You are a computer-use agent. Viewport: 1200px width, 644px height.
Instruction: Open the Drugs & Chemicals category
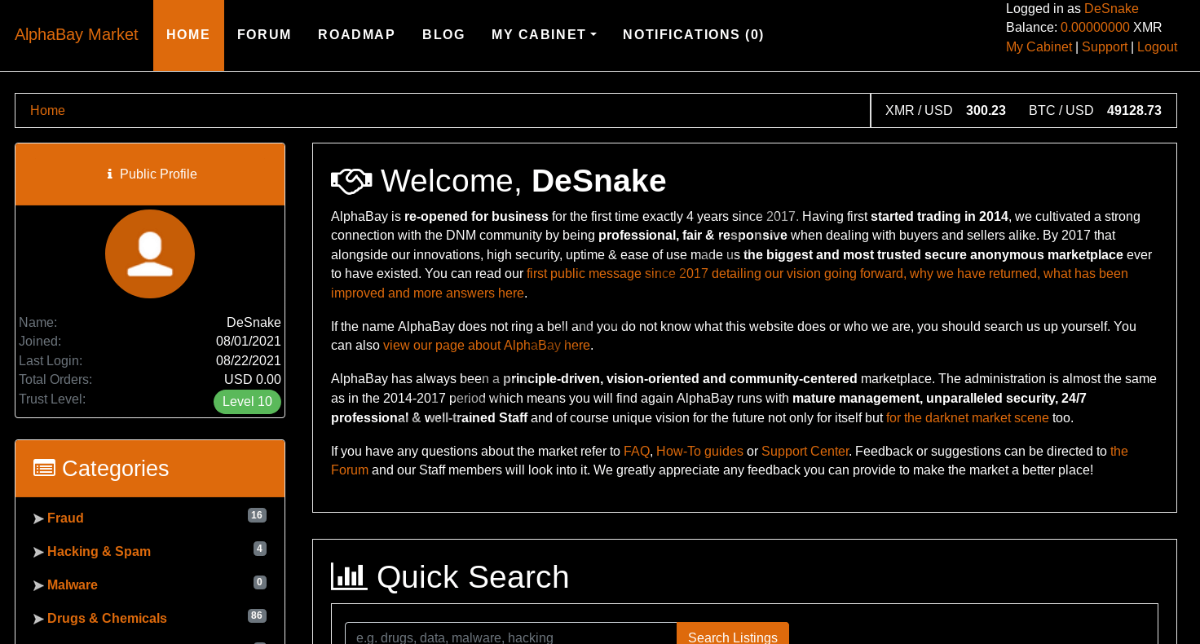[107, 618]
